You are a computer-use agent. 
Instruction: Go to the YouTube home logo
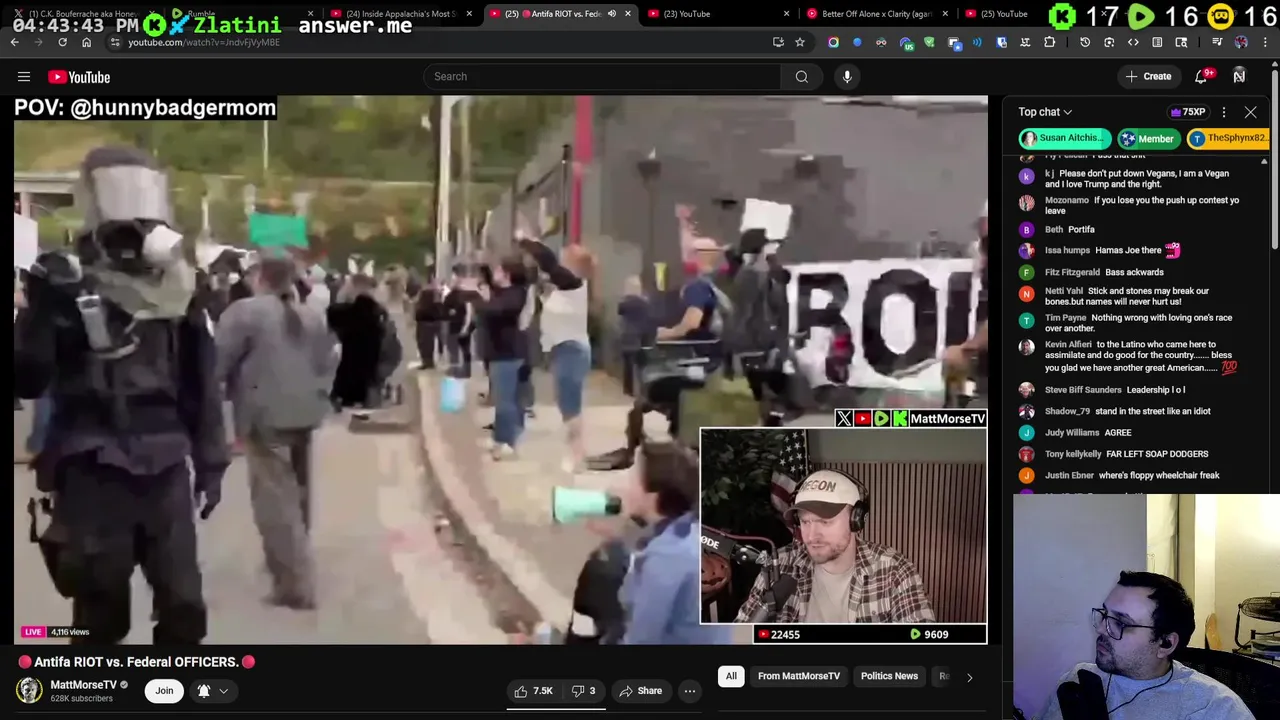79,77
